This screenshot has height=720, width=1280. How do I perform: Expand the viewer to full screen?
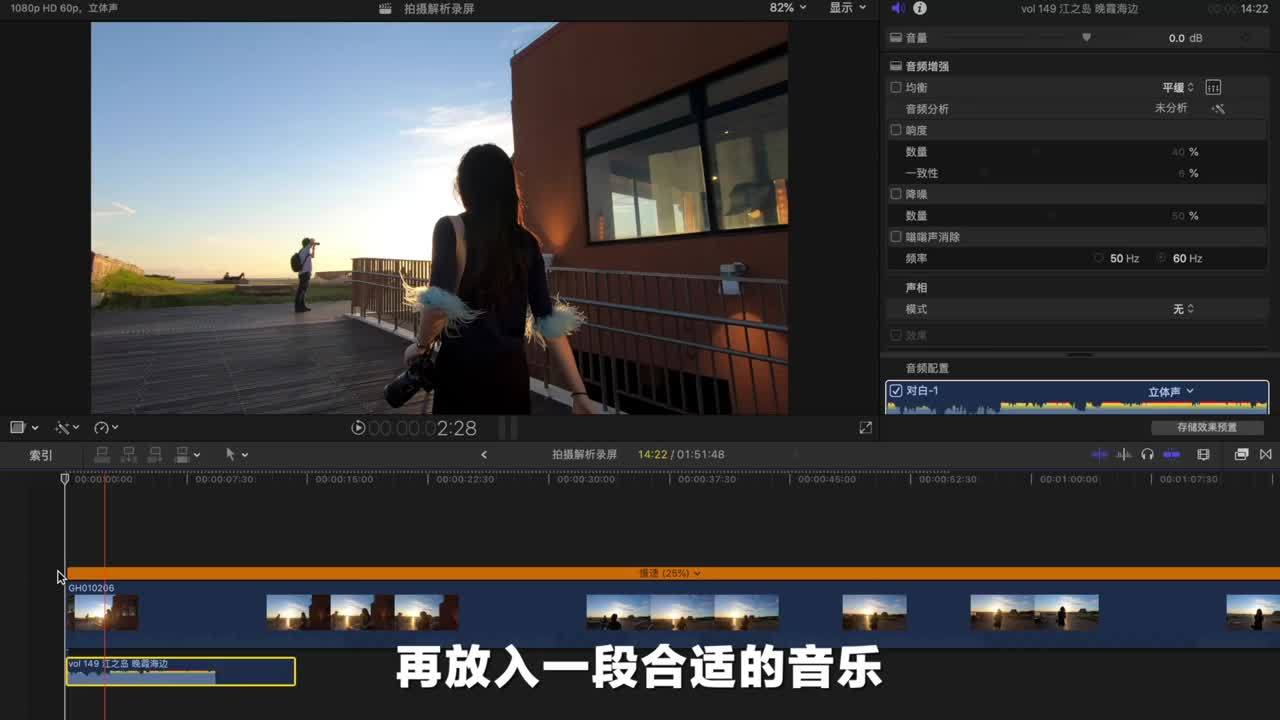[x=865, y=428]
